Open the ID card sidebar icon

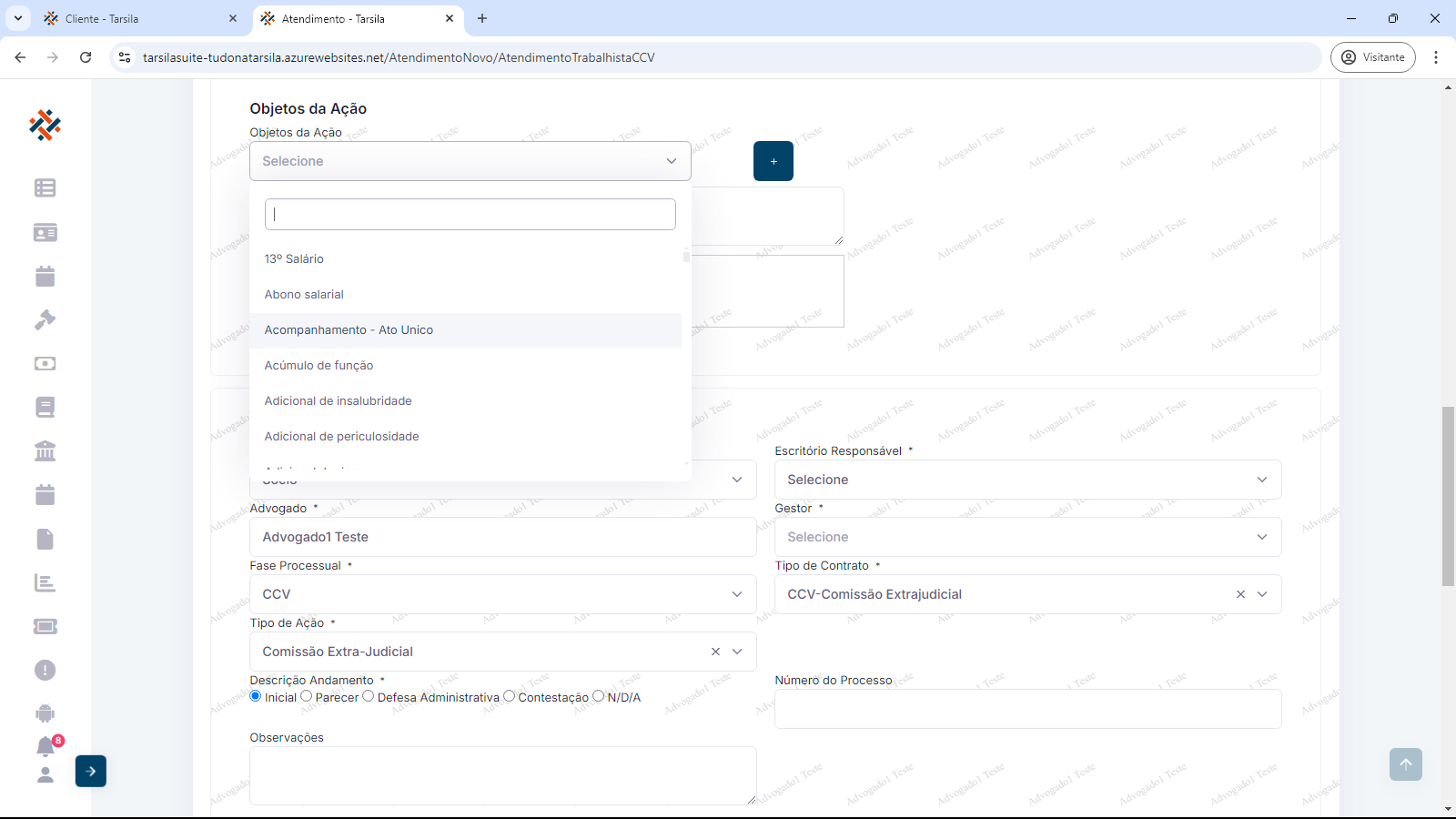coord(45,233)
